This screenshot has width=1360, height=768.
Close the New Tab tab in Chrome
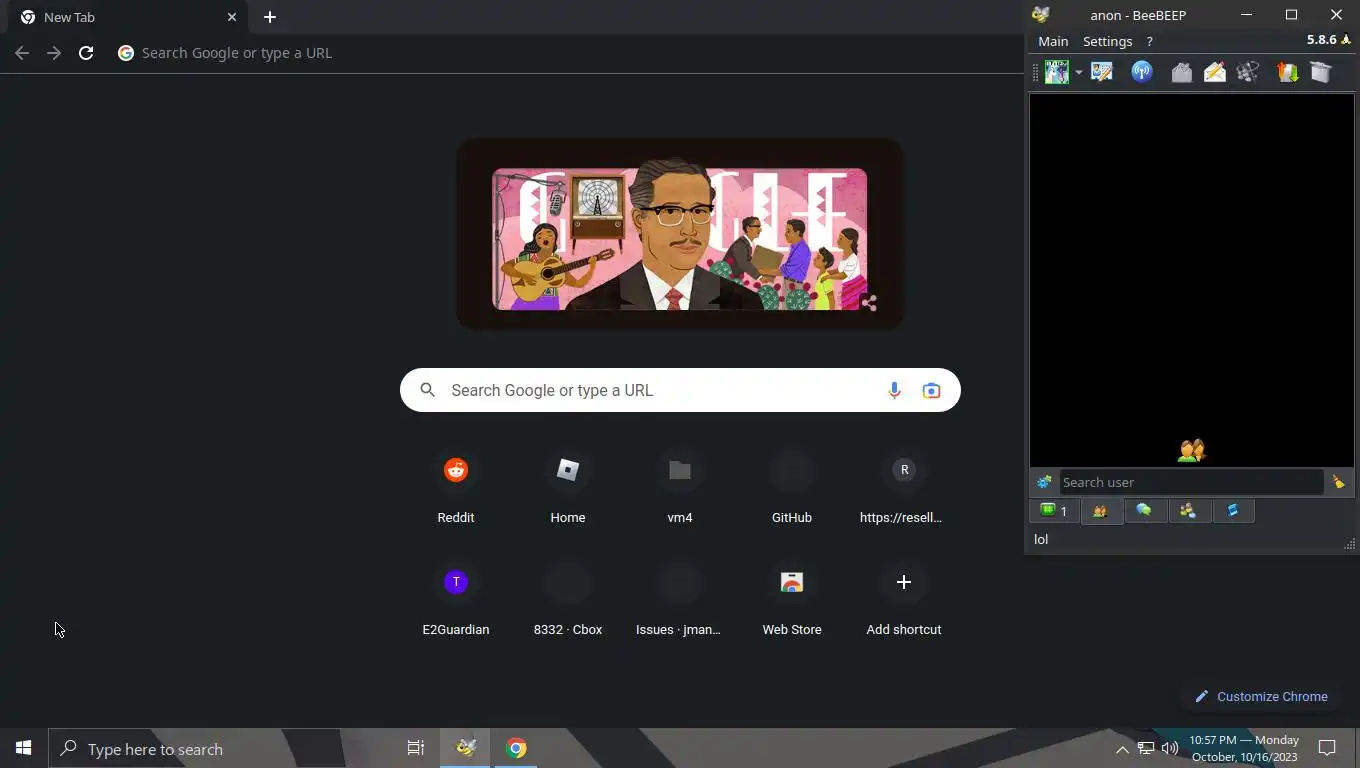[x=232, y=17]
